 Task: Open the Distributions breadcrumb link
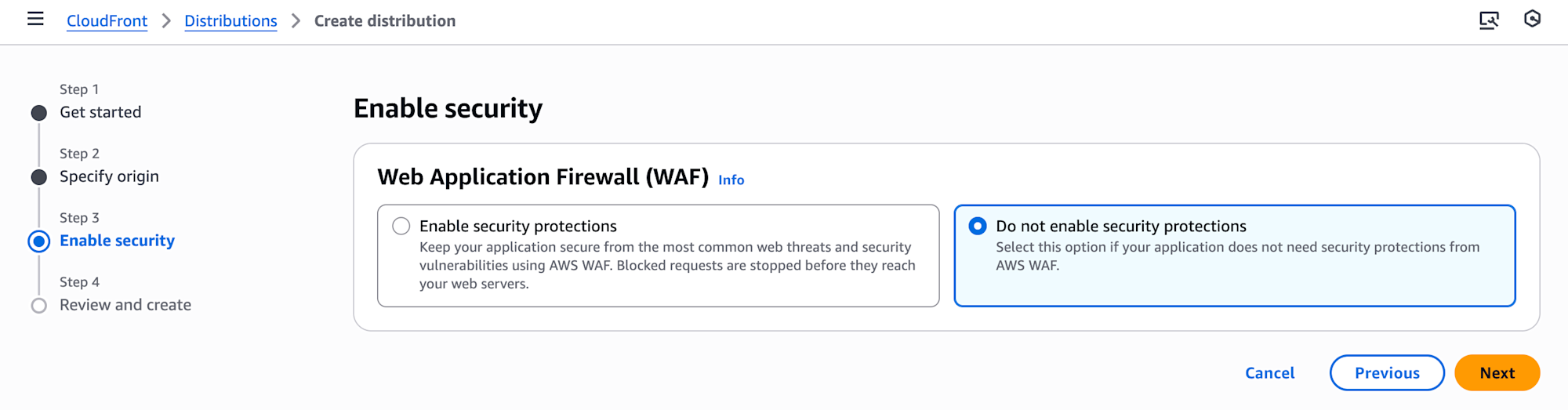pyautogui.click(x=230, y=21)
